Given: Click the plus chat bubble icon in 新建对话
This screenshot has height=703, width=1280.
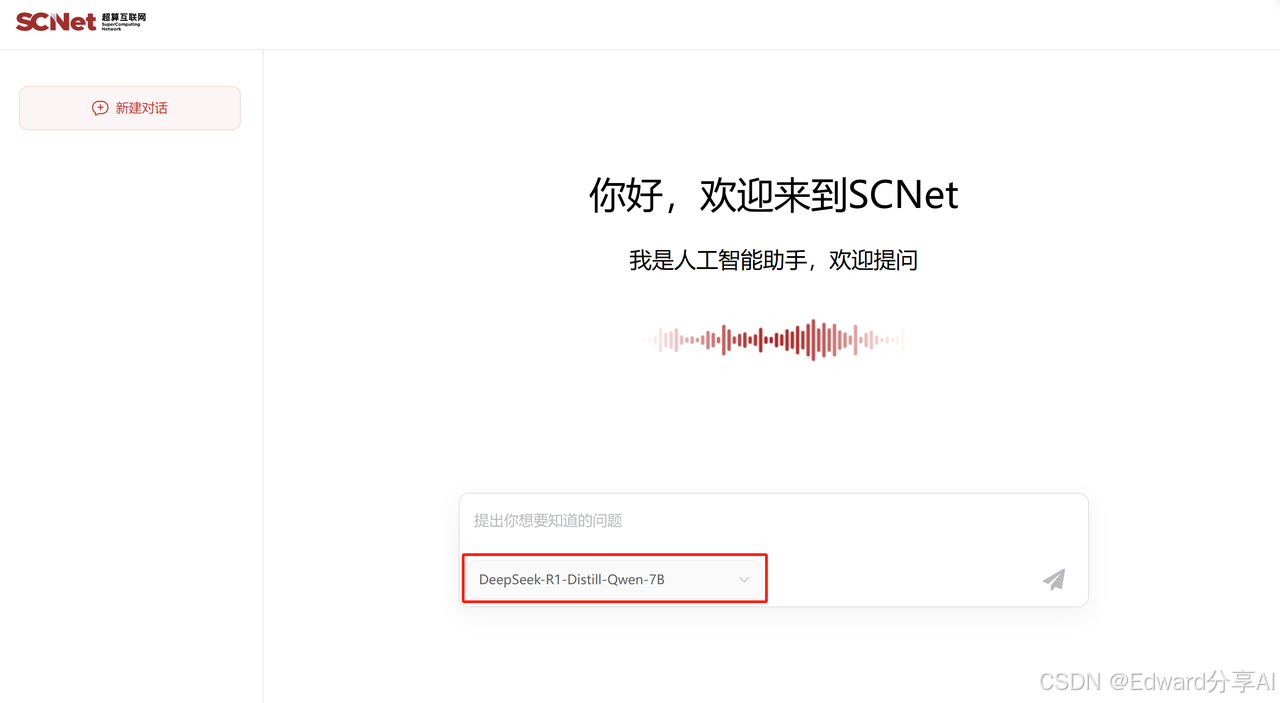Looking at the screenshot, I should (x=100, y=108).
